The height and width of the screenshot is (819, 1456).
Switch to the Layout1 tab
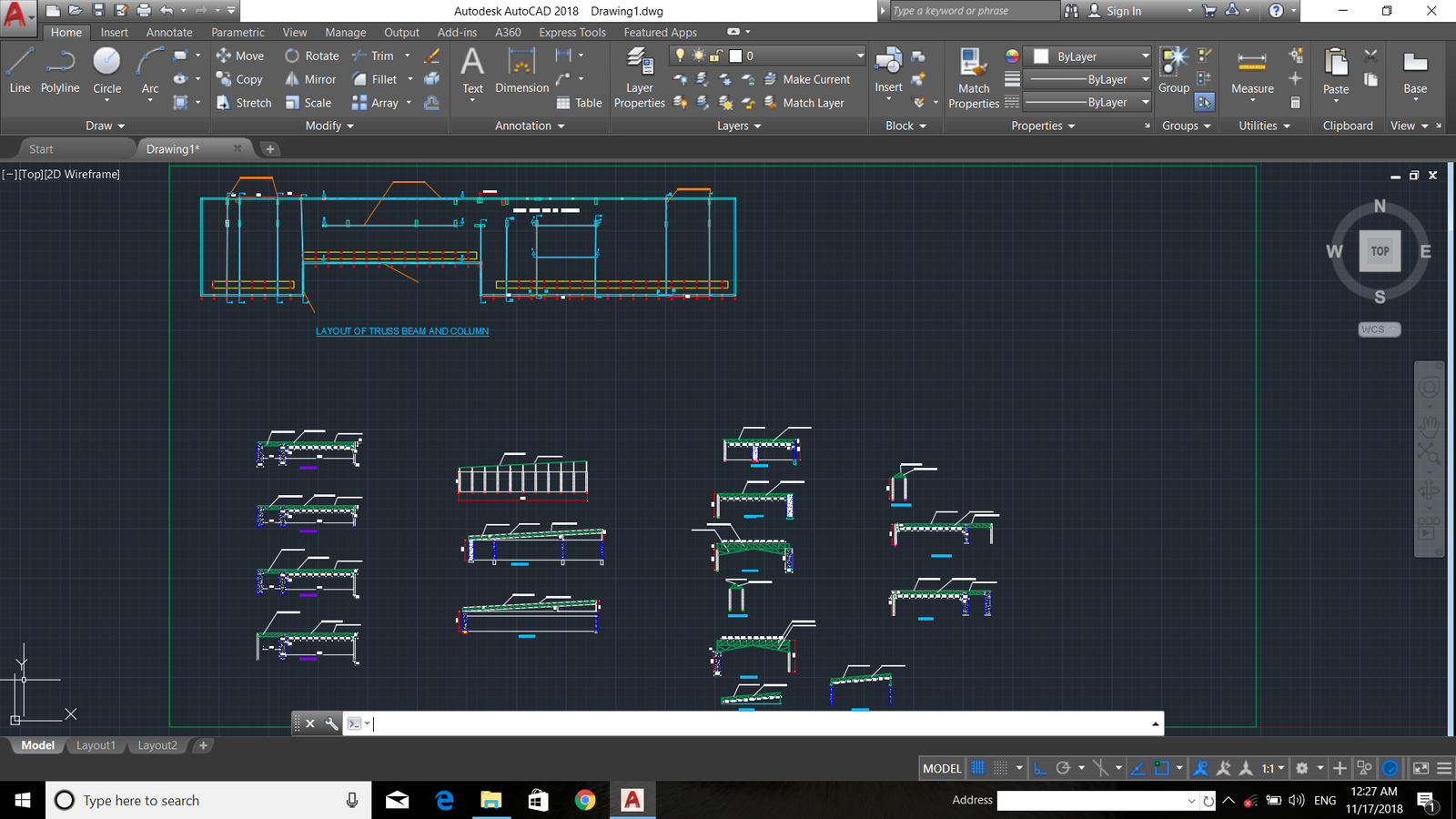pos(96,745)
